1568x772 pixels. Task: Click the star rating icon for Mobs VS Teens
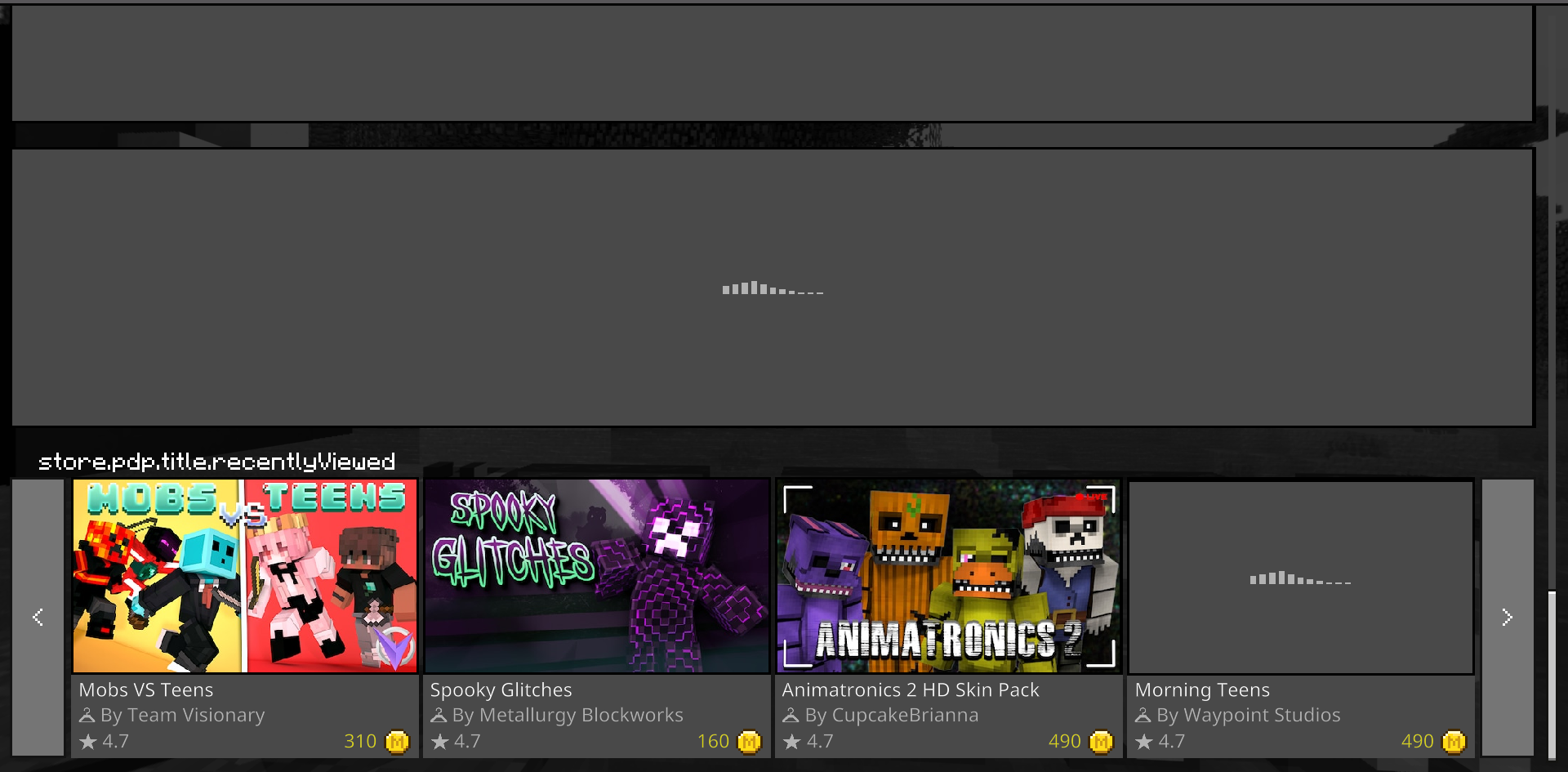[88, 742]
